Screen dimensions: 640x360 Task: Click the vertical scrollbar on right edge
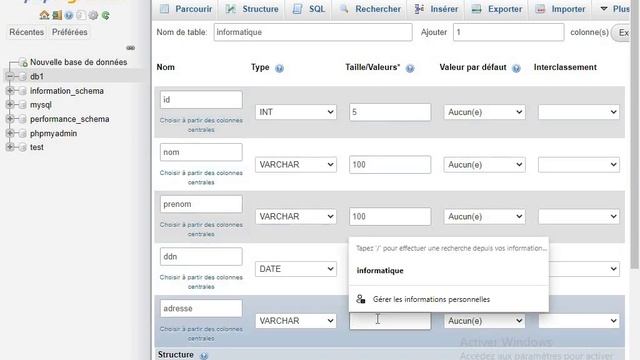(635, 135)
